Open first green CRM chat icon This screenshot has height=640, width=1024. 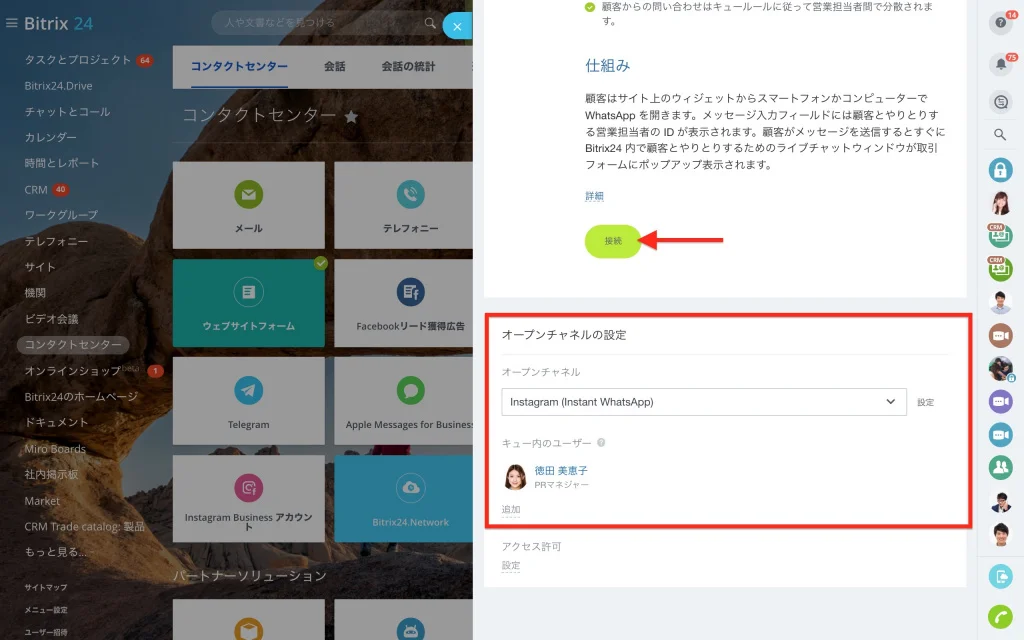click(1000, 235)
